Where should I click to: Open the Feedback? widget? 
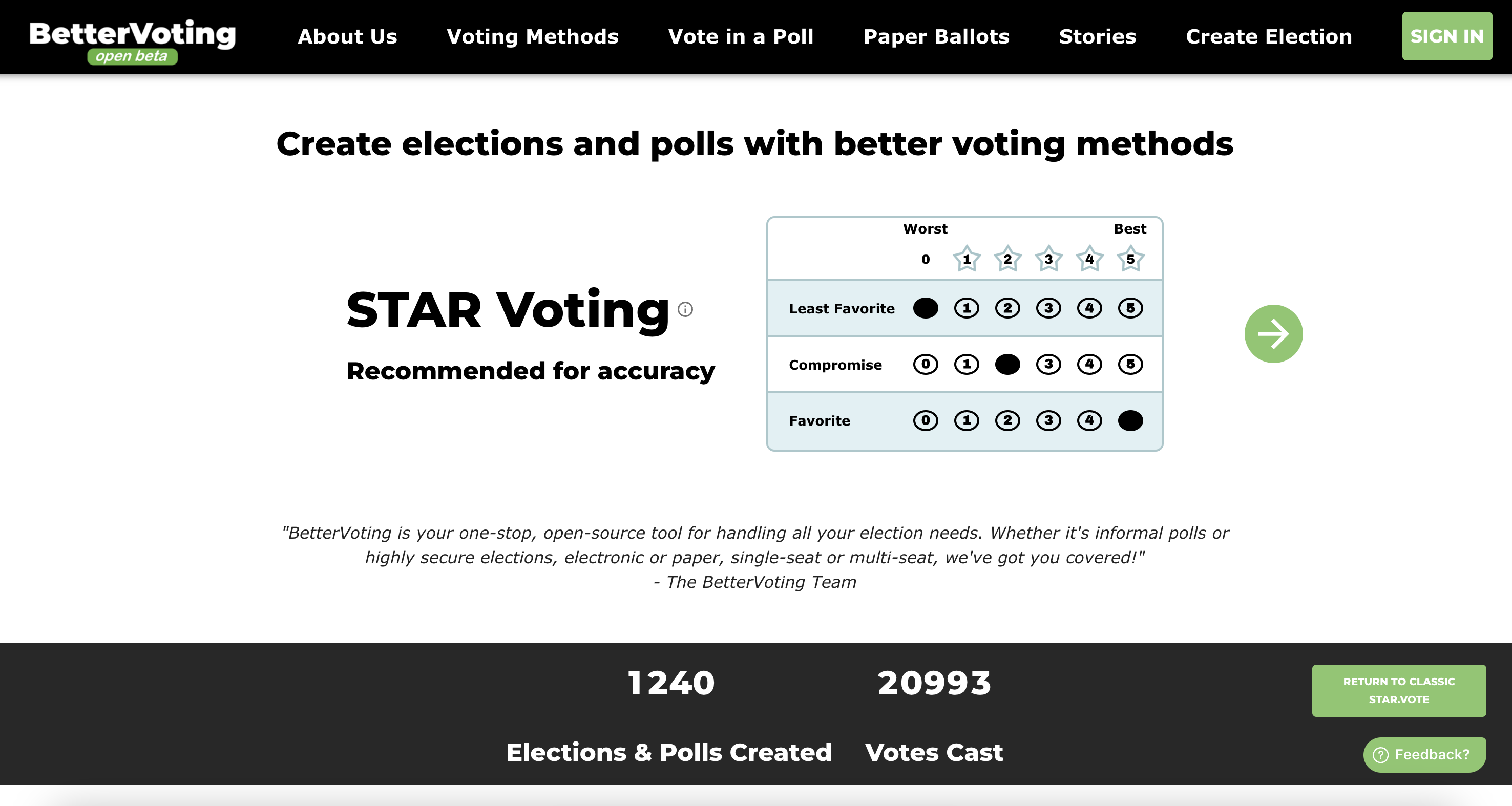(1424, 754)
